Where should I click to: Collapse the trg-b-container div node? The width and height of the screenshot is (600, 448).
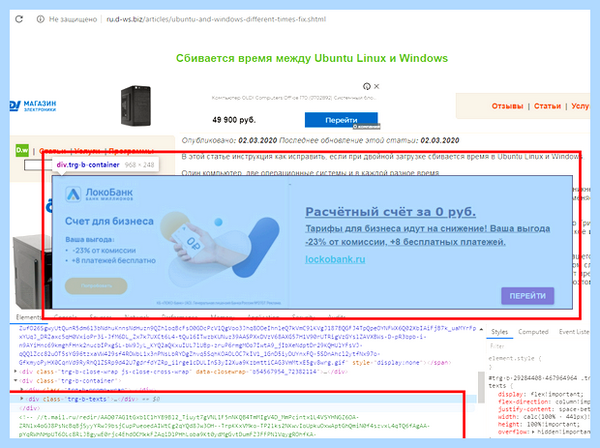[x=15, y=381]
